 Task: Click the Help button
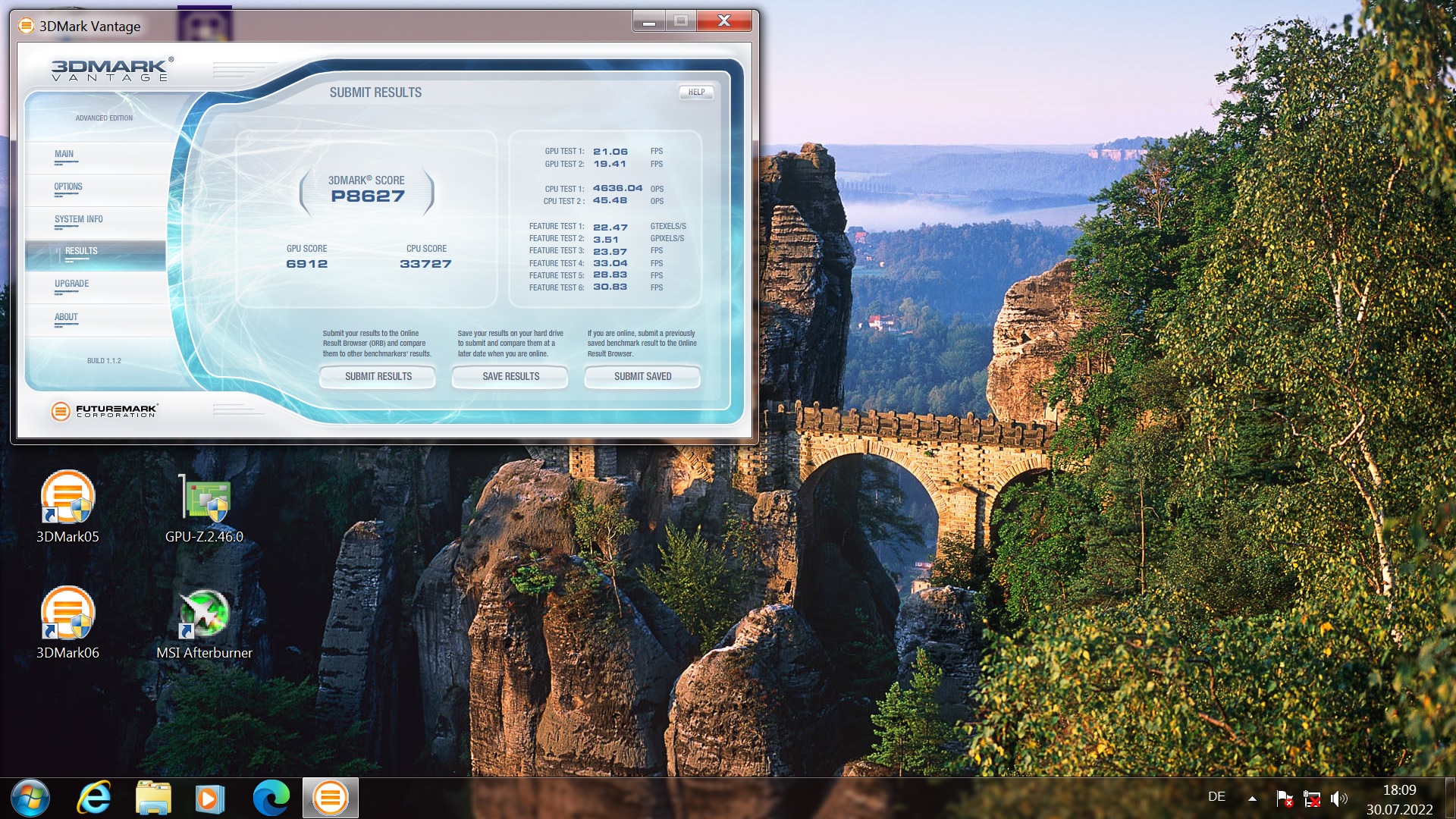(x=696, y=93)
